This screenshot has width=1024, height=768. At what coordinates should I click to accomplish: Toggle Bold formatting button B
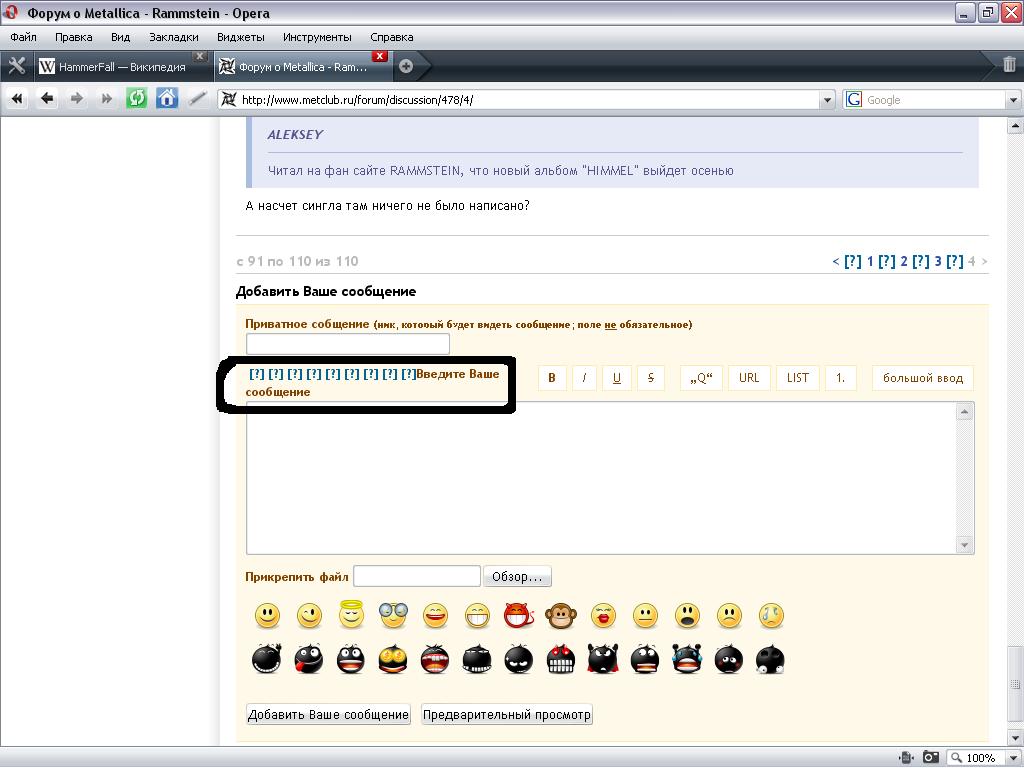tap(551, 378)
